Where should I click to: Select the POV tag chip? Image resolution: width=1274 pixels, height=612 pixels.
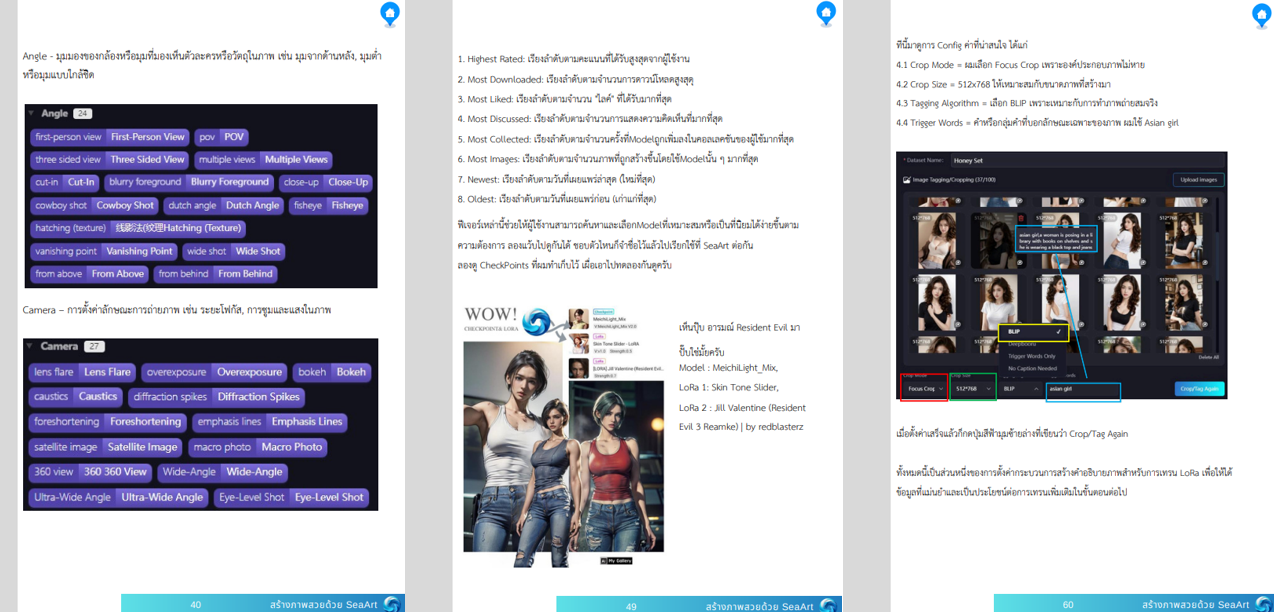coord(221,137)
